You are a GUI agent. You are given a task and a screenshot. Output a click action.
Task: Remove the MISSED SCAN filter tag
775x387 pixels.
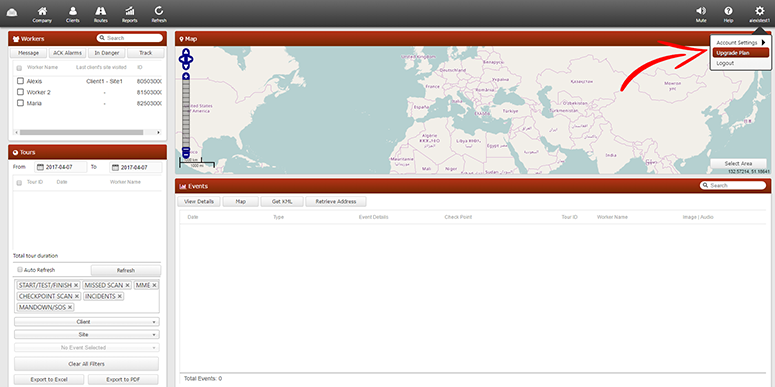[128, 286]
